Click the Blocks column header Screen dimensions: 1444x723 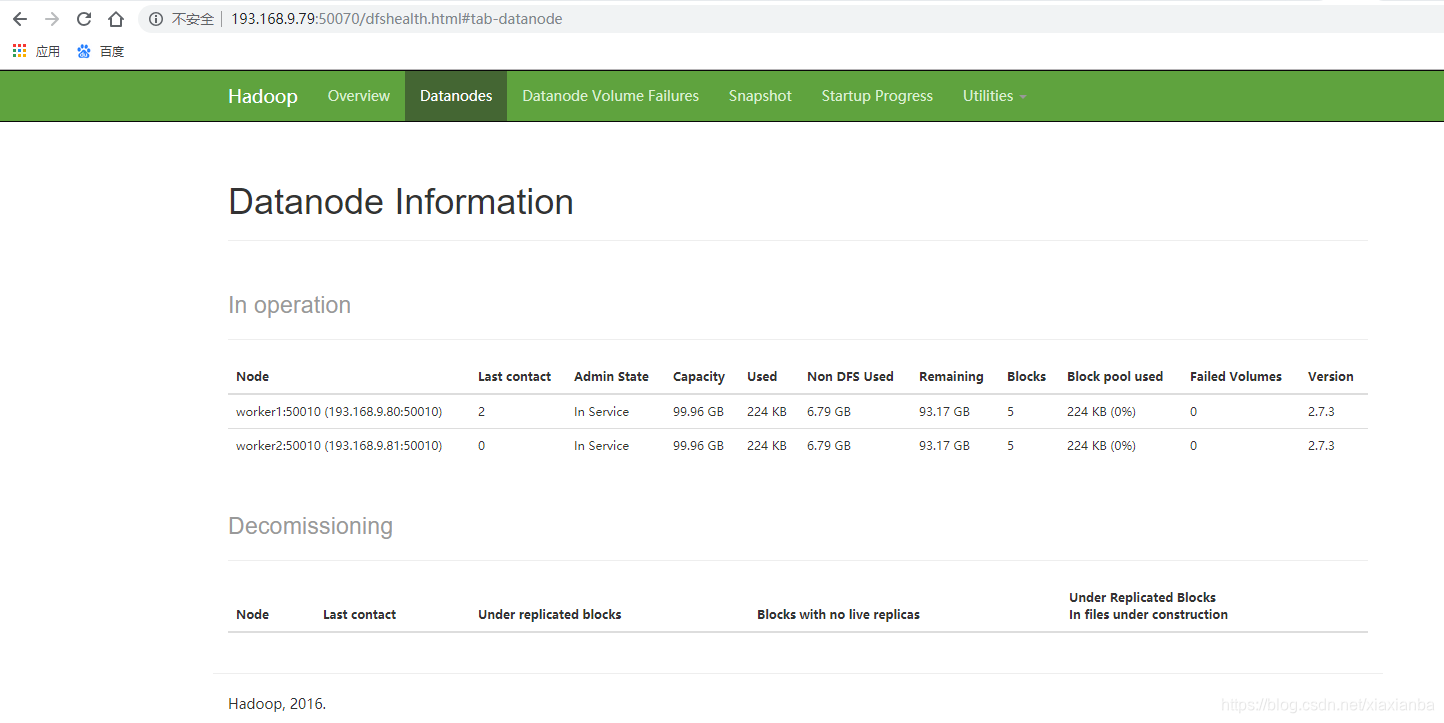(1026, 377)
